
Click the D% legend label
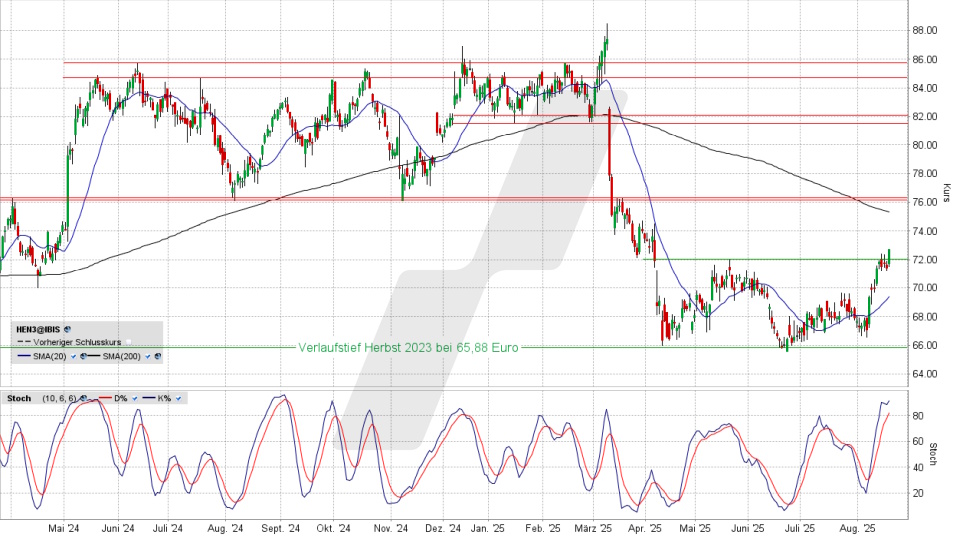point(121,399)
